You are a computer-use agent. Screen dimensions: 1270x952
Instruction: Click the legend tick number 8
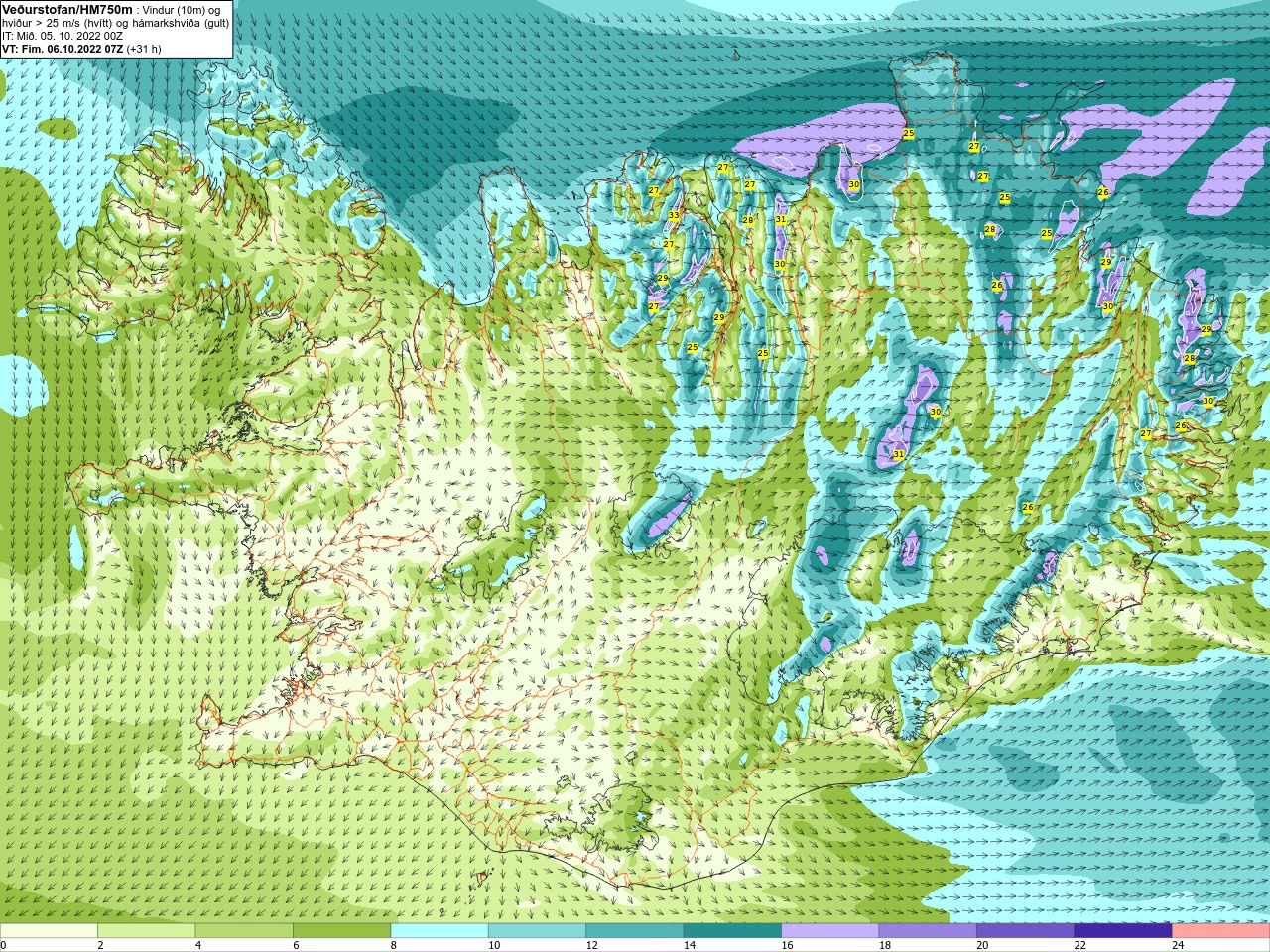tap(393, 945)
